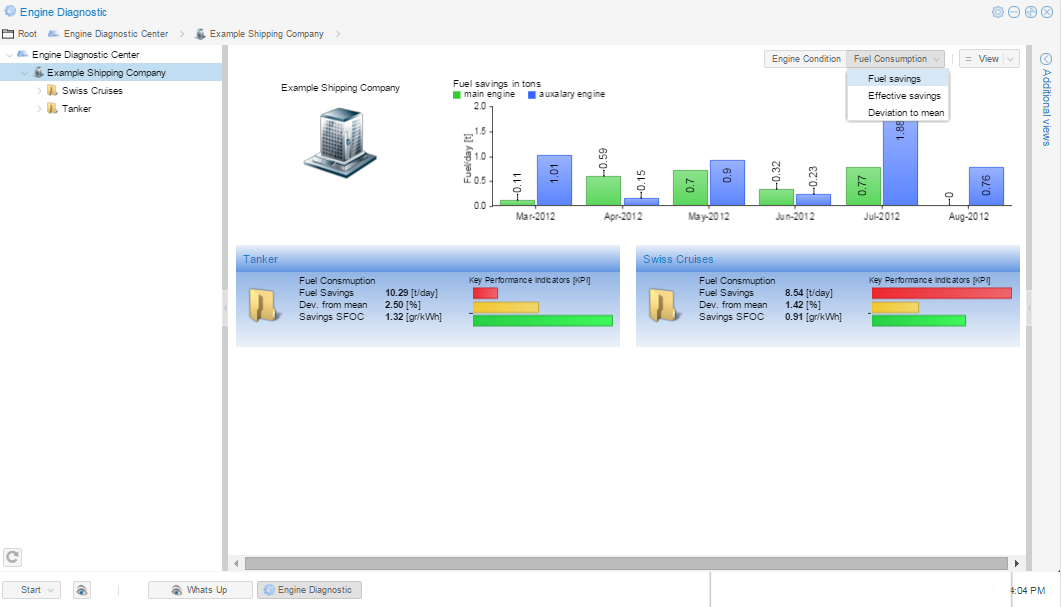1061x607 pixels.
Task: Open the Whats Up taskbar button
Action: (200, 590)
